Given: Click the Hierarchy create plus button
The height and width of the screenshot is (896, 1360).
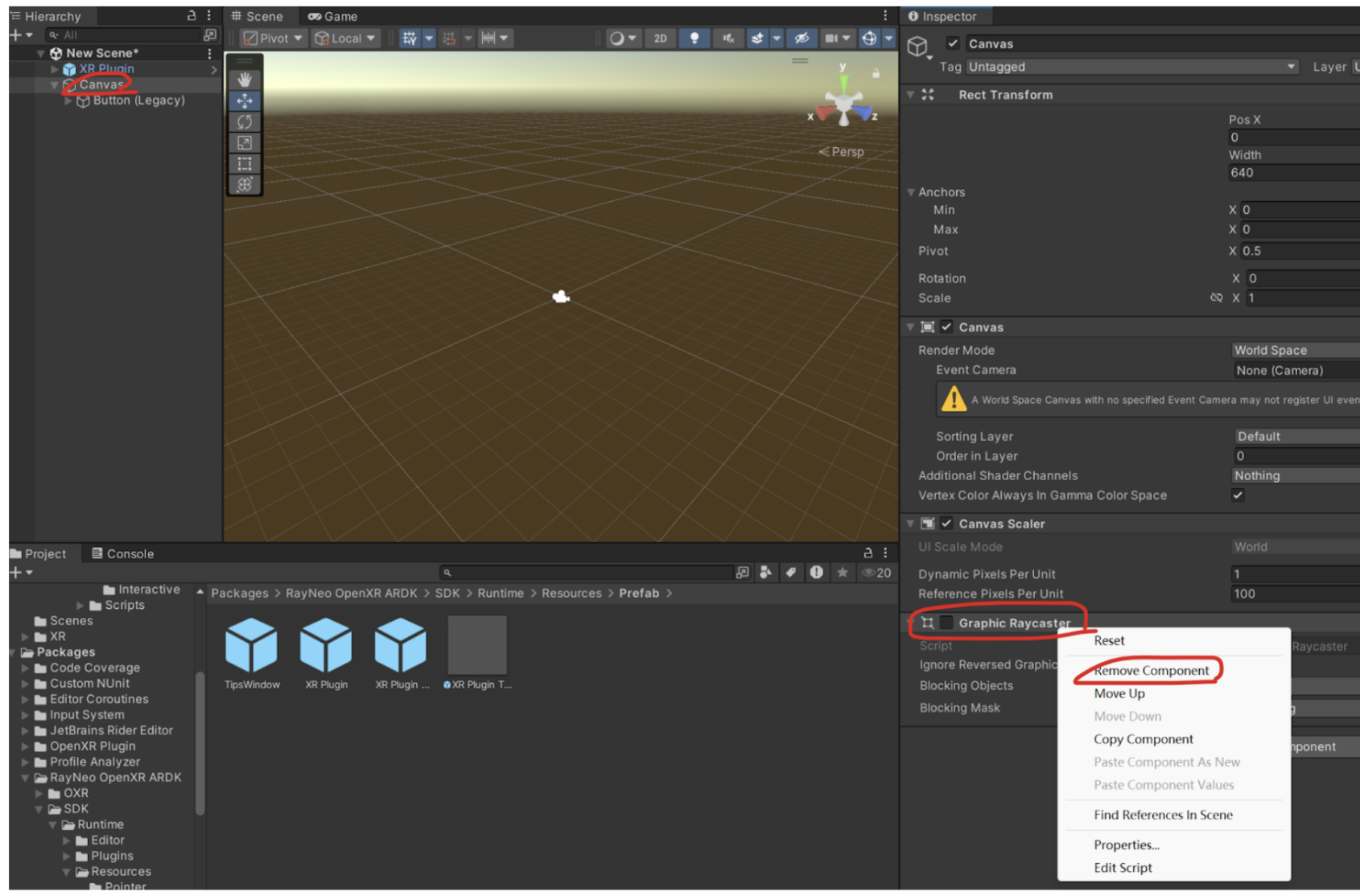Looking at the screenshot, I should 15,35.
